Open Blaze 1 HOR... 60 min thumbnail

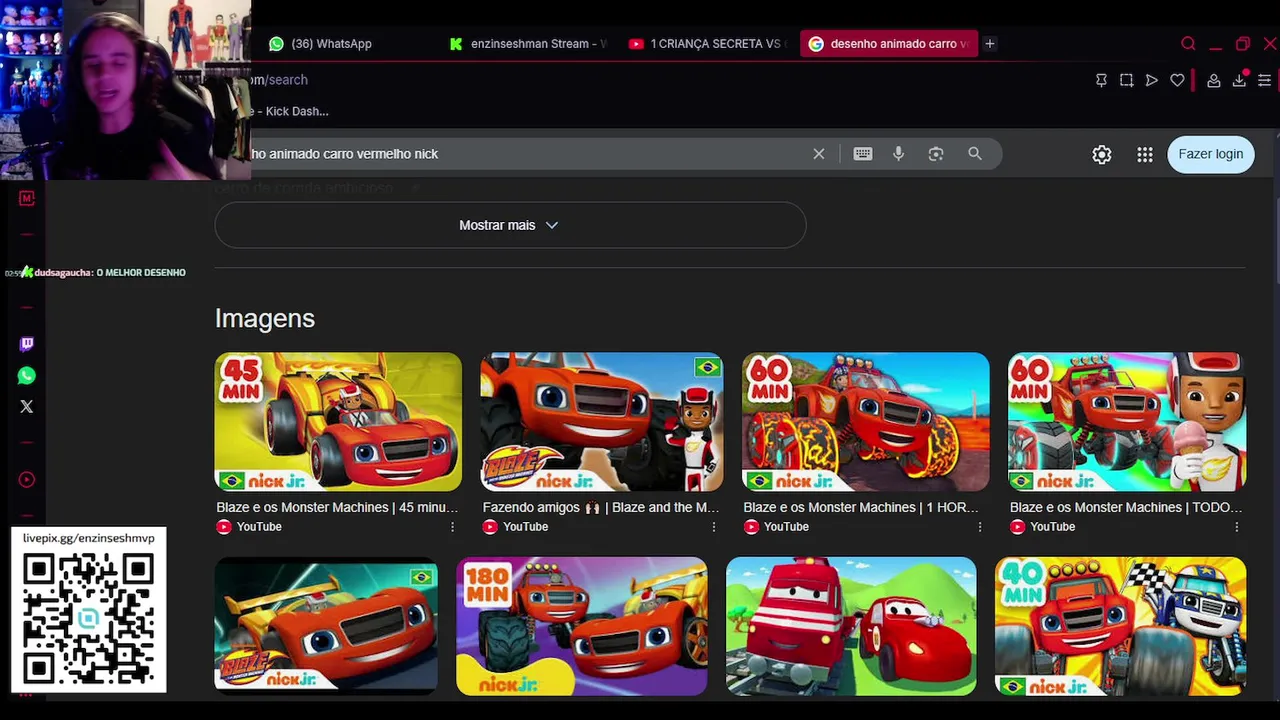pos(865,421)
